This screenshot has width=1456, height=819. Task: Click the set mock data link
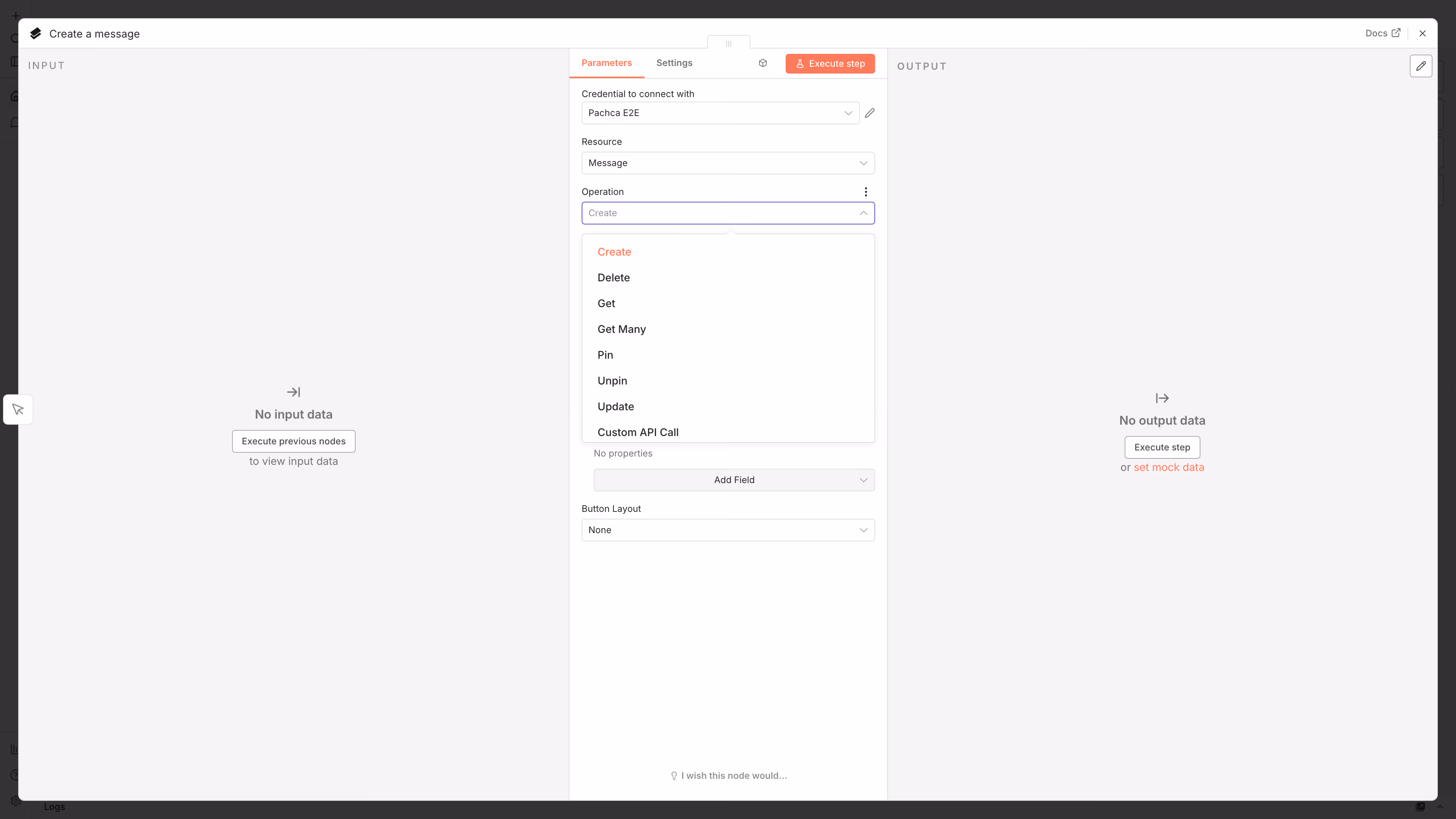point(1168,468)
